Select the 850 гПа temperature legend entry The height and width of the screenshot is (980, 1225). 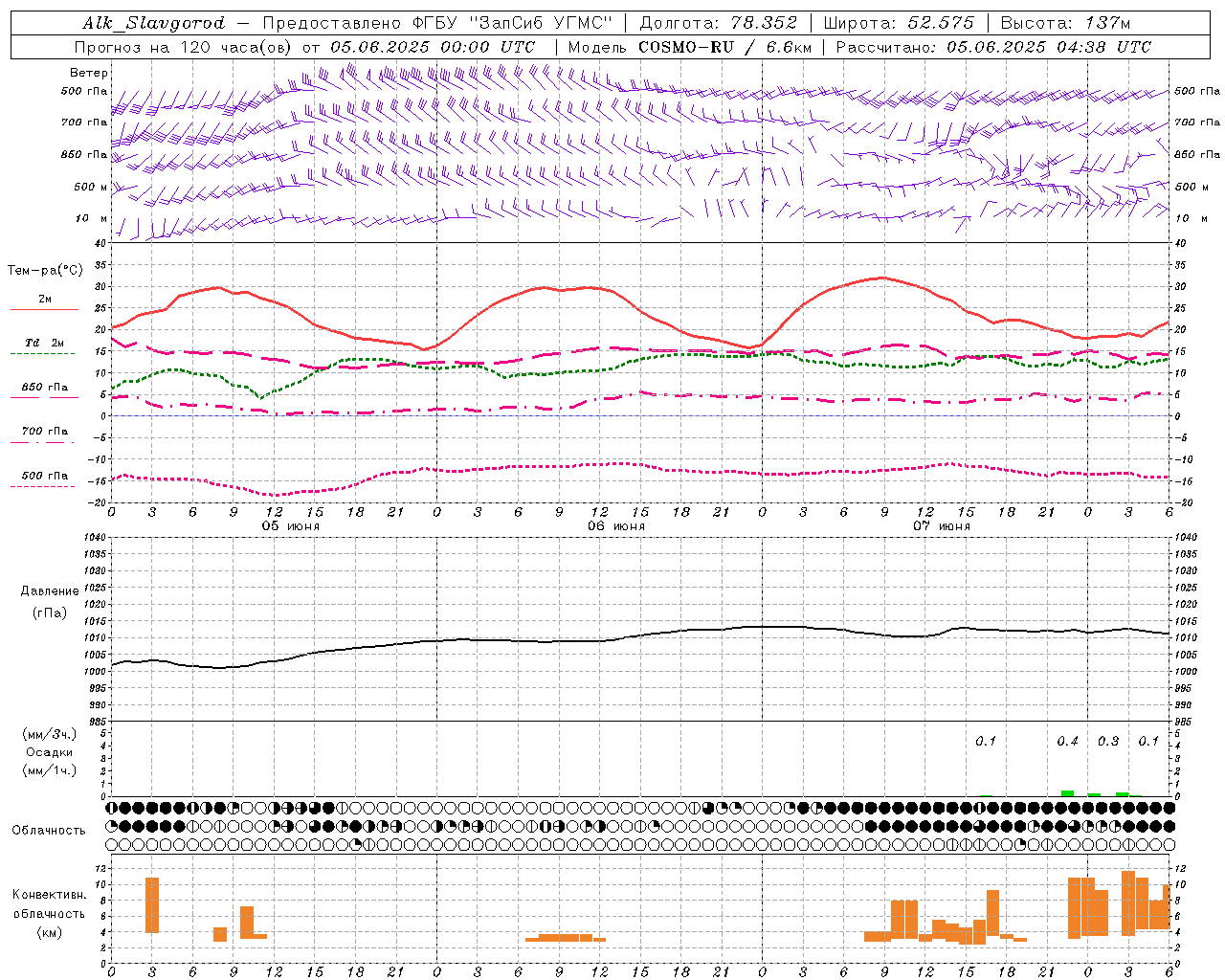[45, 388]
